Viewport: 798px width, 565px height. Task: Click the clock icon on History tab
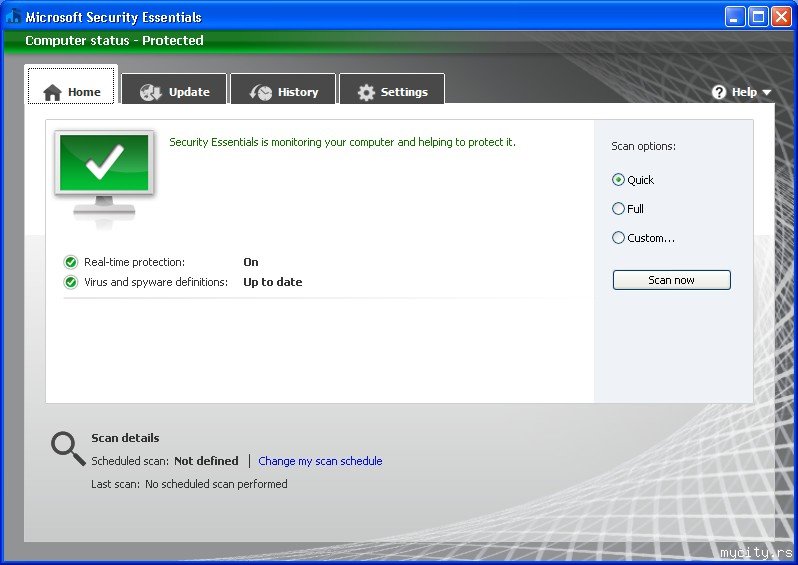(x=261, y=92)
